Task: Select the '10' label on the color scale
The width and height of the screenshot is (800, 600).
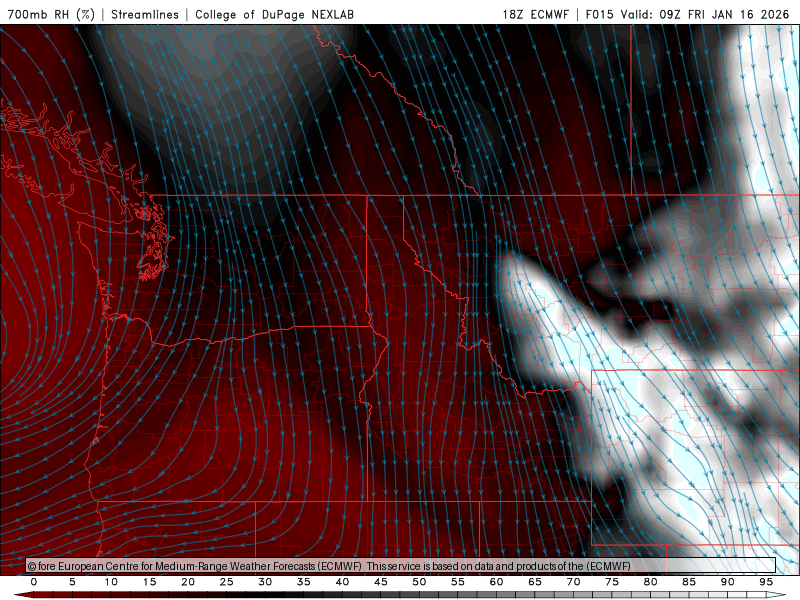Action: tap(111, 582)
